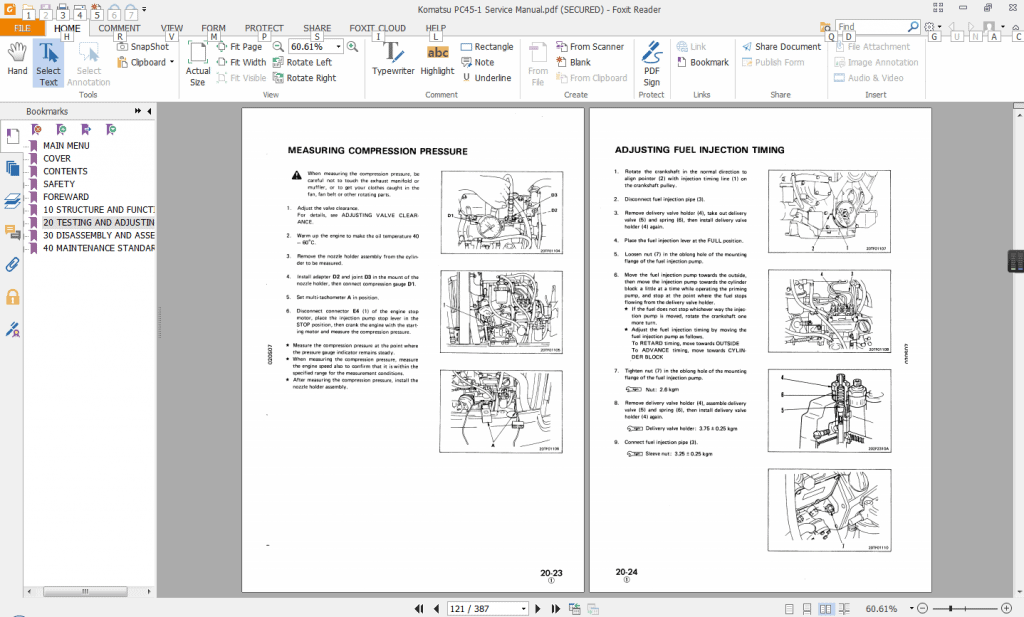Select the Hand tool
This screenshot has height=617, width=1024.
(17, 60)
